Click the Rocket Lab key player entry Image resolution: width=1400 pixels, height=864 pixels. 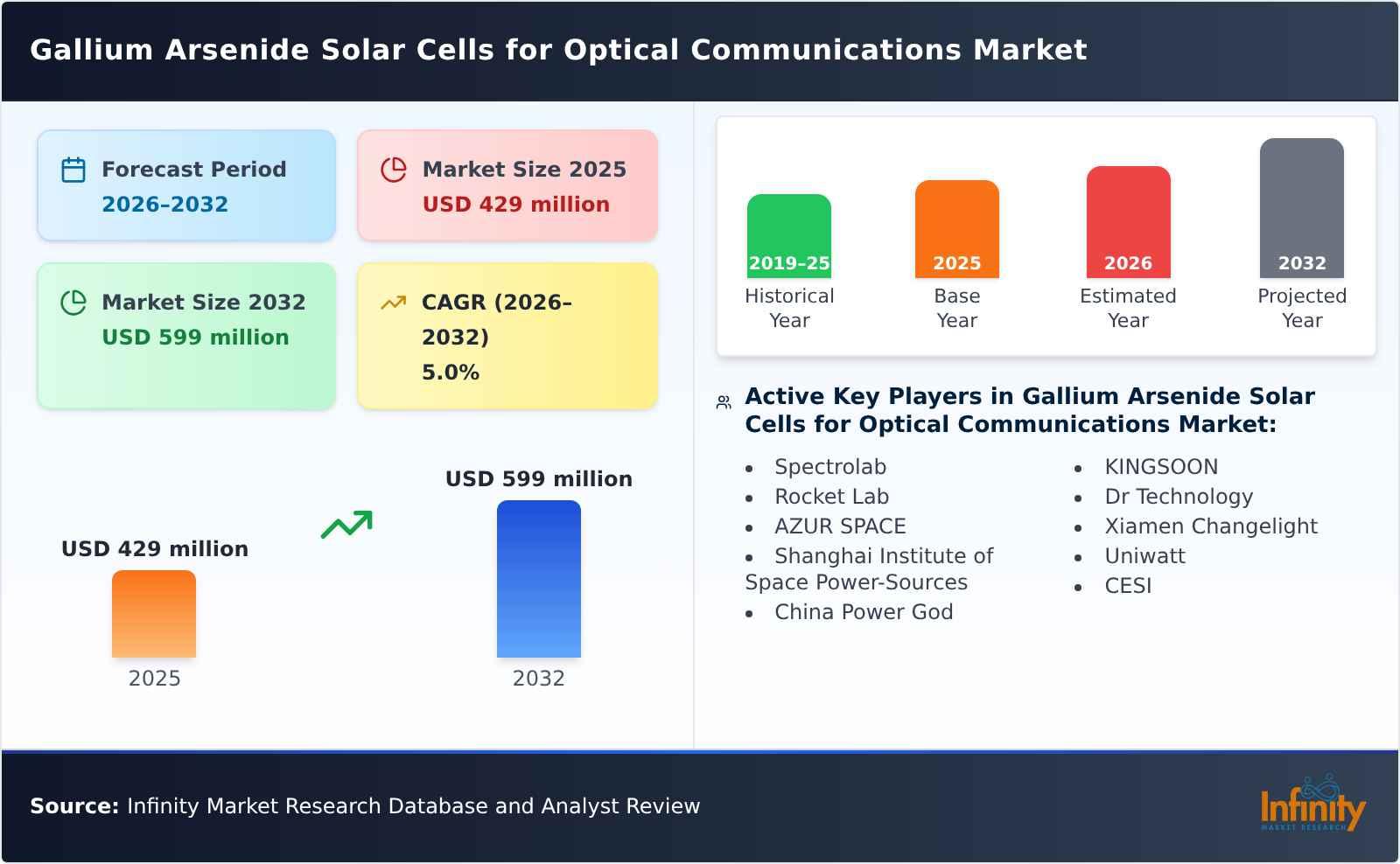[x=831, y=497]
